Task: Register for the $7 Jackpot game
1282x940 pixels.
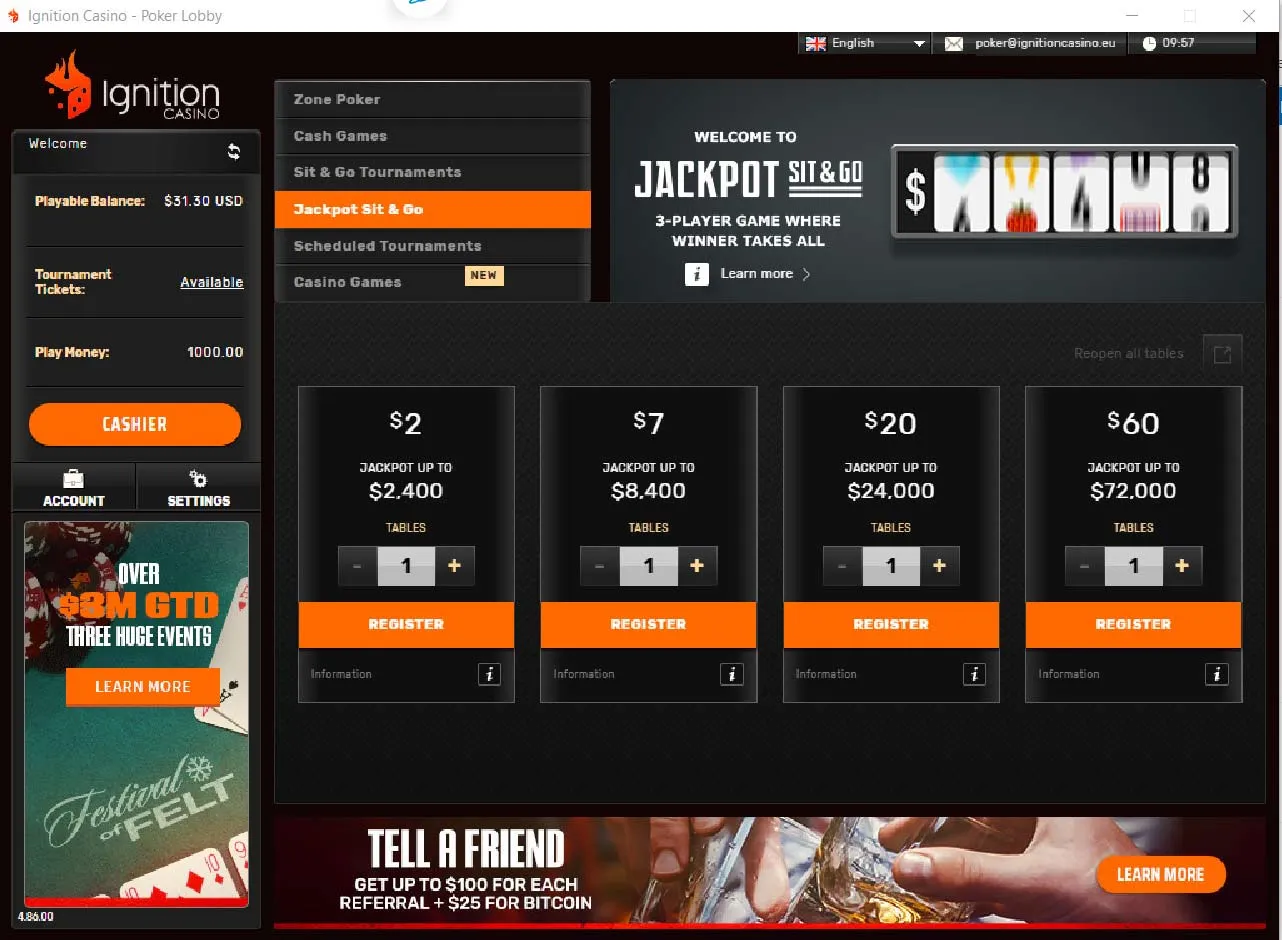Action: coord(648,624)
